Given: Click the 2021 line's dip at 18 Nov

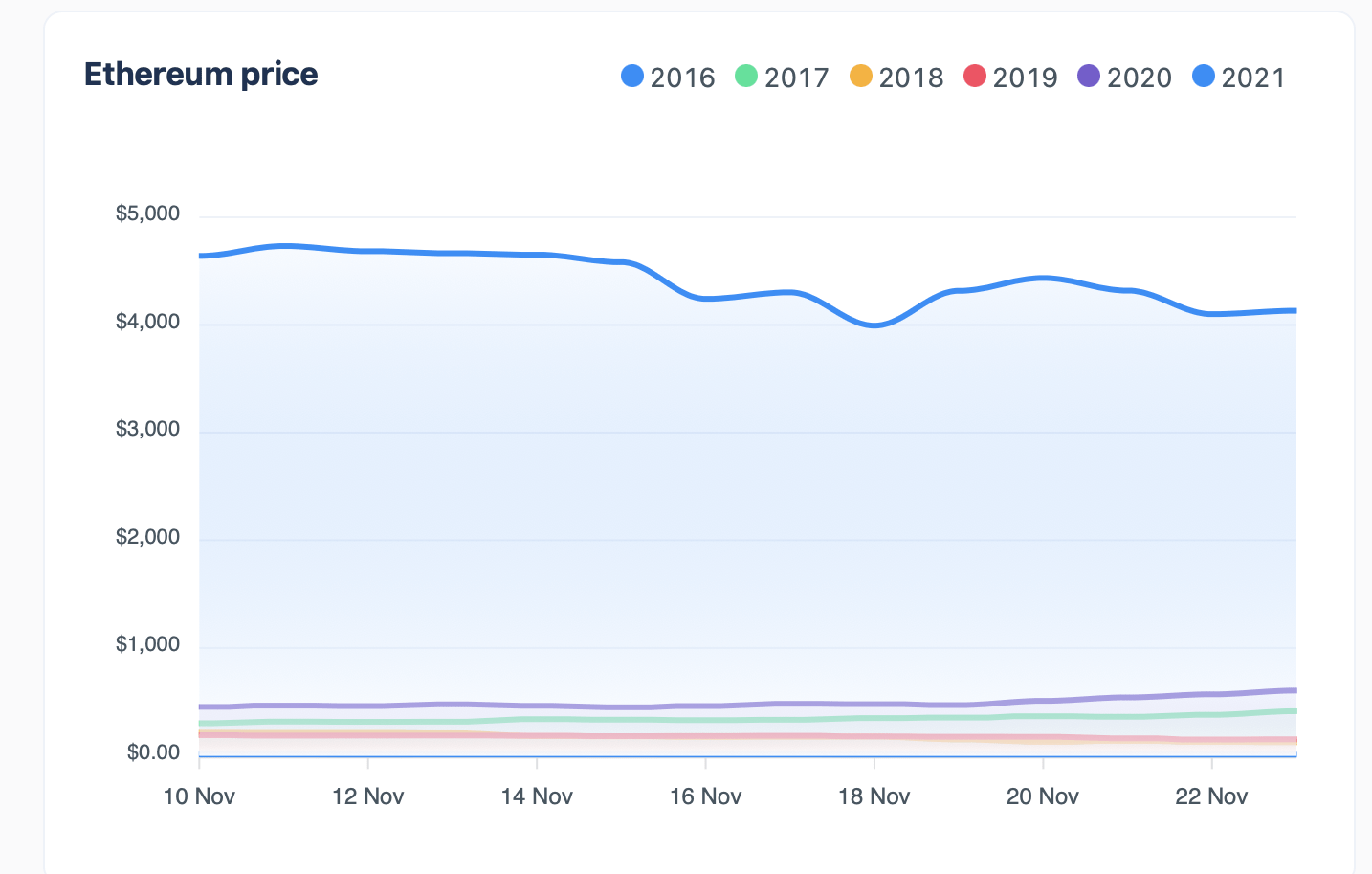Looking at the screenshot, I should coord(874,325).
